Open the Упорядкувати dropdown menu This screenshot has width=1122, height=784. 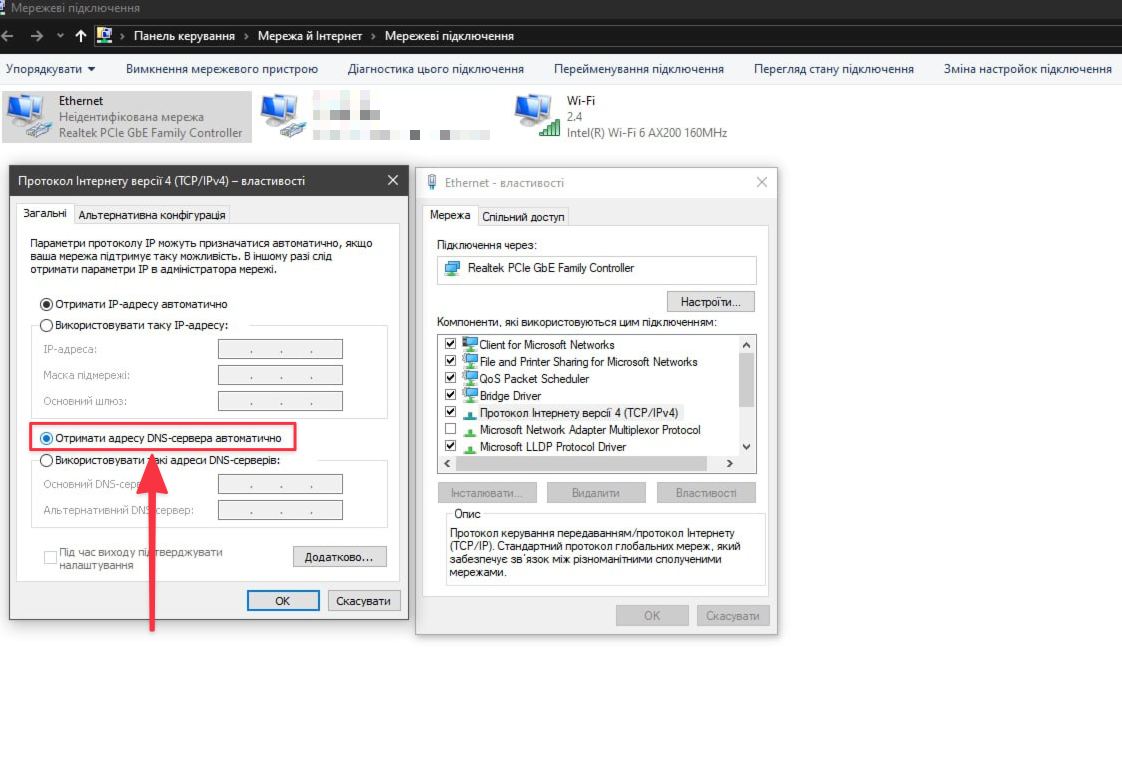[x=51, y=69]
